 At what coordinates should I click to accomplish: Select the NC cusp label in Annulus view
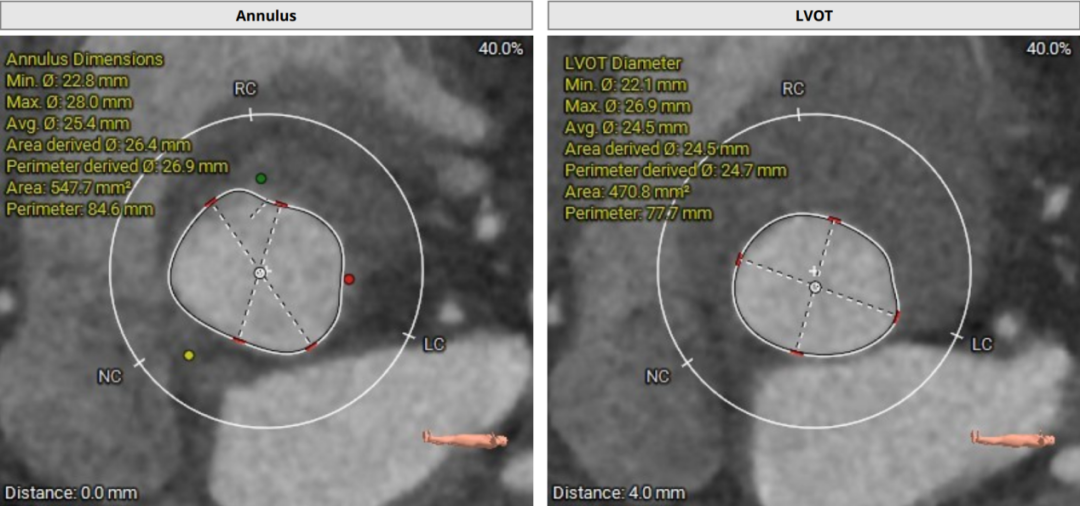[x=109, y=377]
